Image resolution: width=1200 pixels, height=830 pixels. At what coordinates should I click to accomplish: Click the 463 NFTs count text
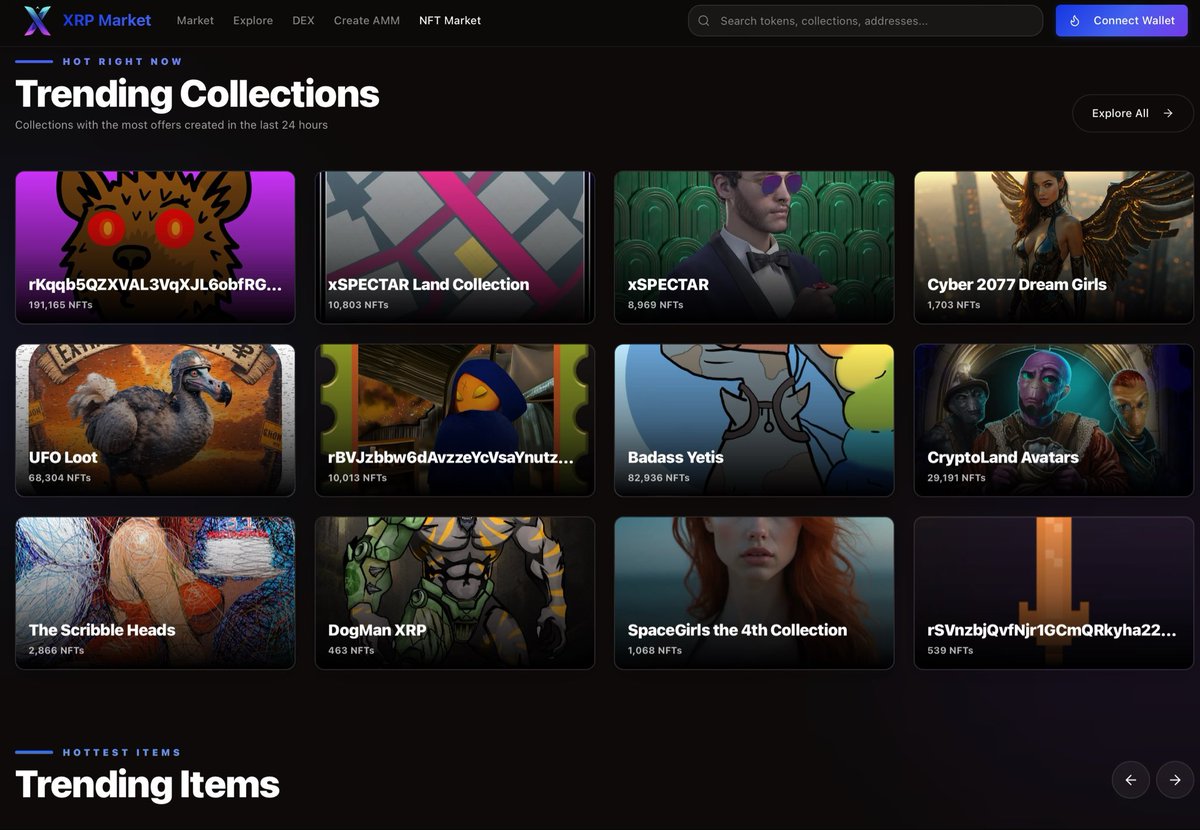point(351,650)
